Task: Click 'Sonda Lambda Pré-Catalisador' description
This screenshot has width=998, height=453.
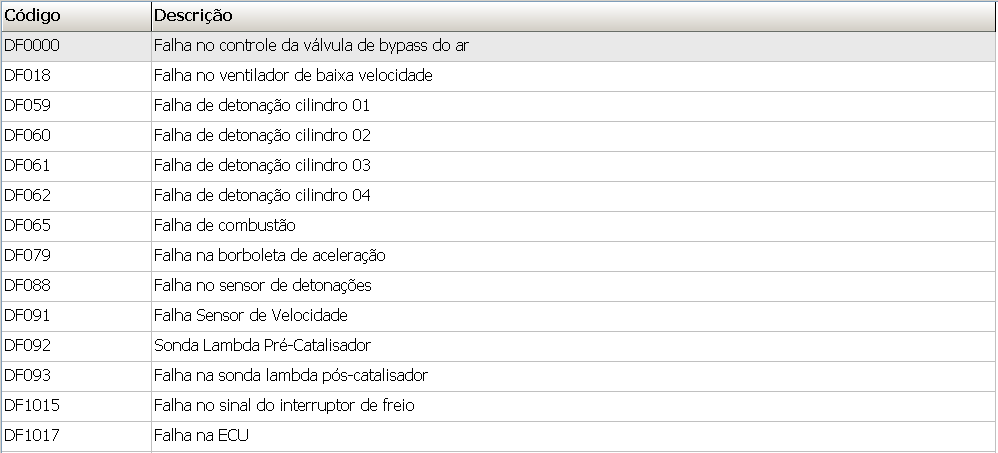Action: tap(262, 346)
